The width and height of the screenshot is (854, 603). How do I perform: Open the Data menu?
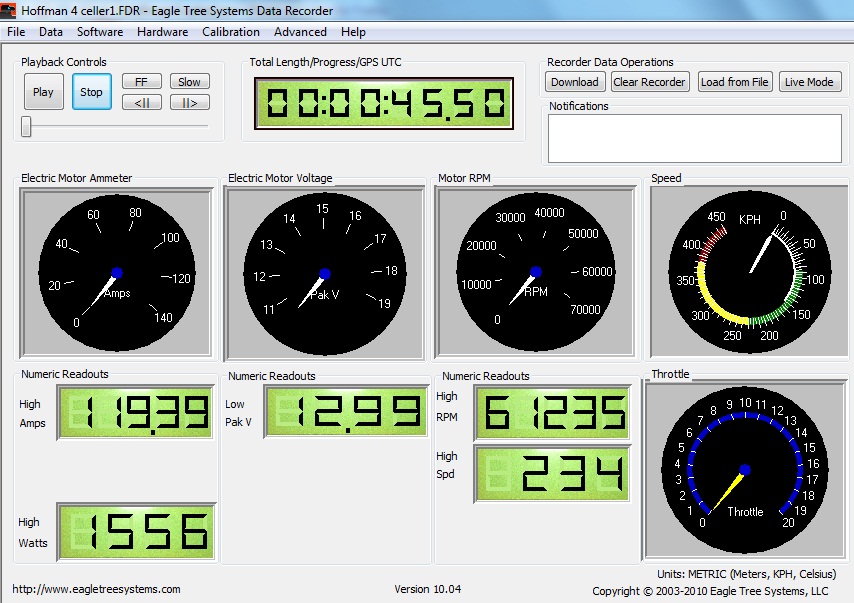click(x=51, y=32)
